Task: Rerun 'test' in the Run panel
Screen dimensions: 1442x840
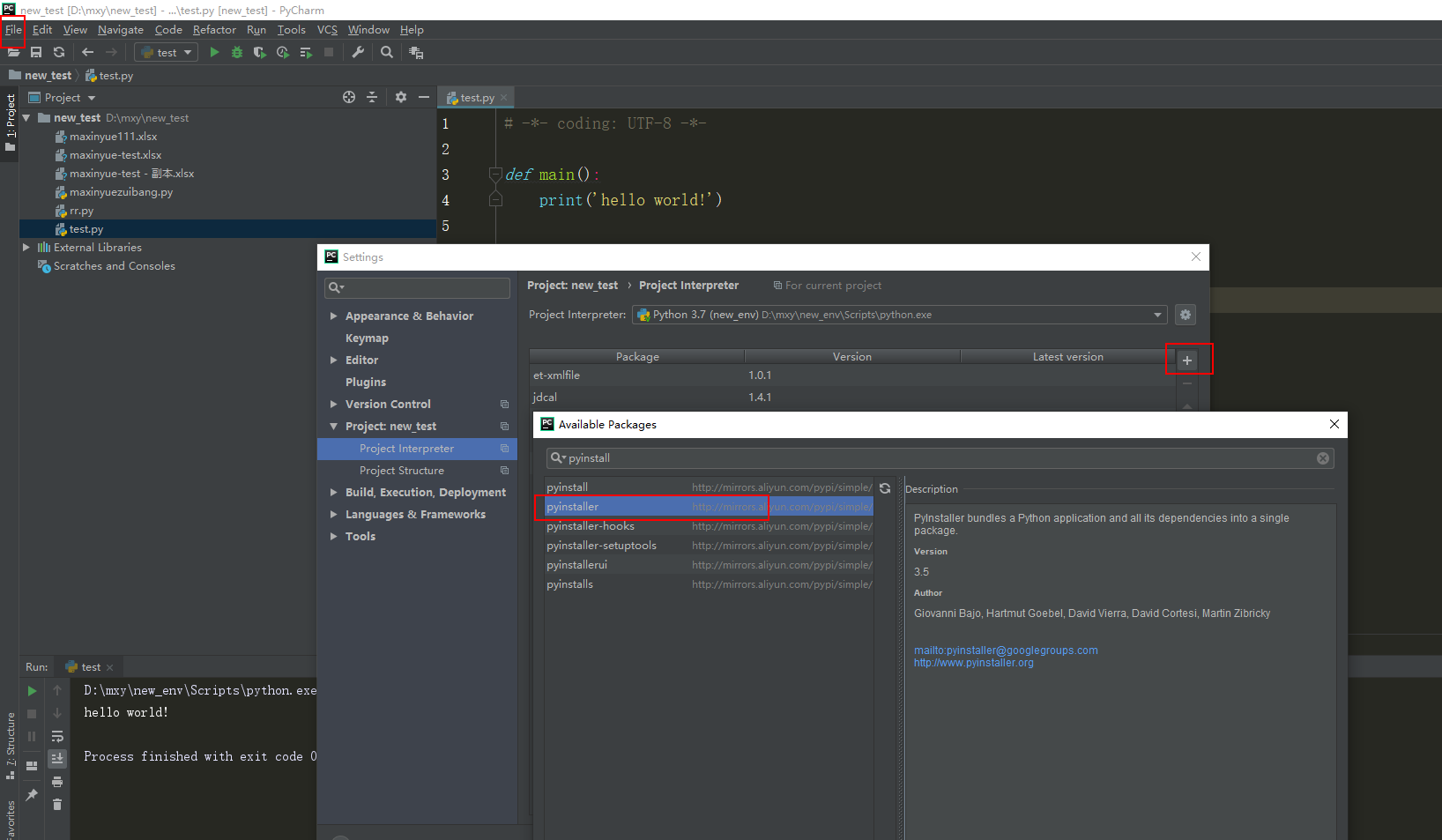Action: pyautogui.click(x=32, y=691)
